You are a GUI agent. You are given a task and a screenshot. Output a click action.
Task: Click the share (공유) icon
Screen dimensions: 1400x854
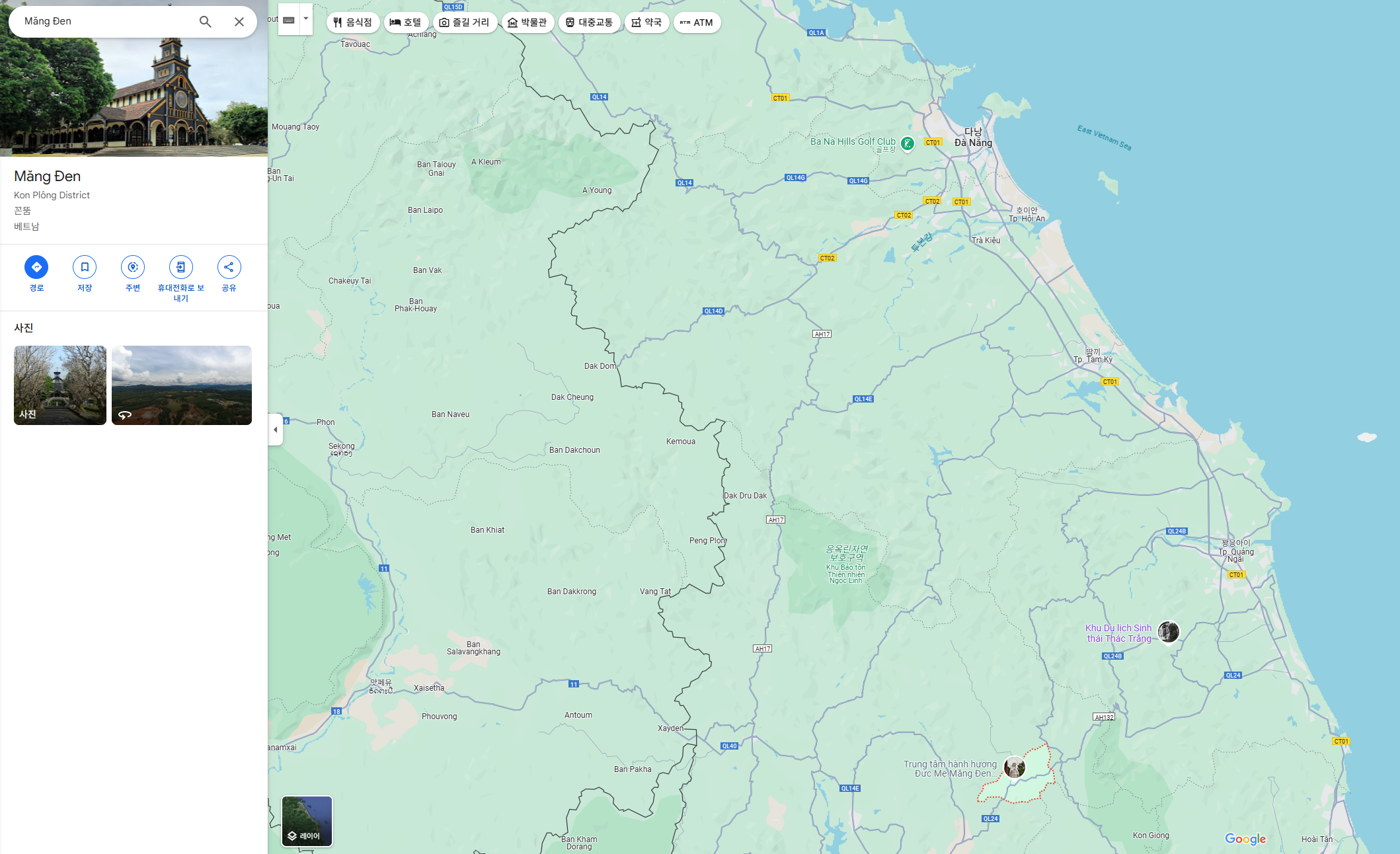[x=229, y=267]
